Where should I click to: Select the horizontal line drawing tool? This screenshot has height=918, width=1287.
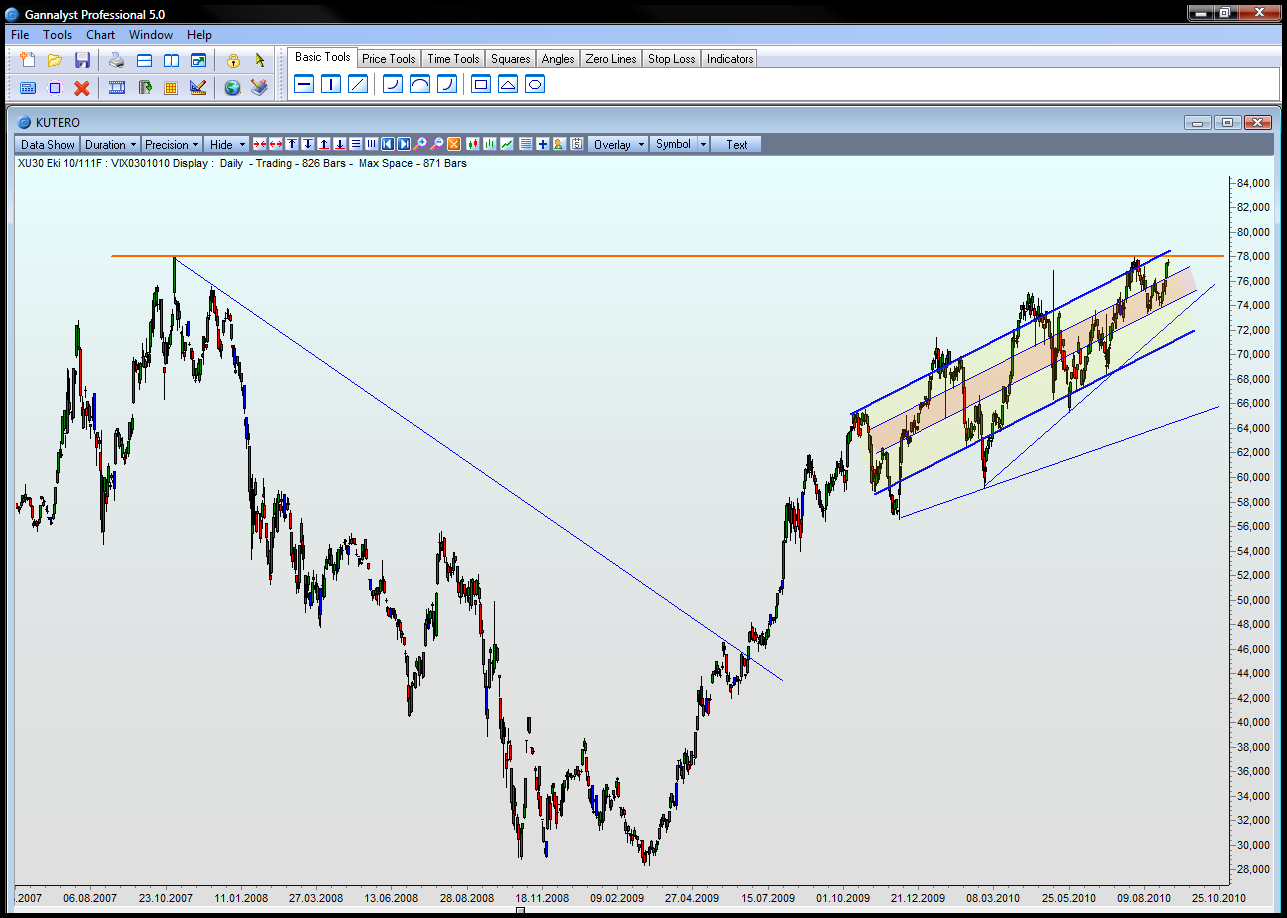[305, 84]
